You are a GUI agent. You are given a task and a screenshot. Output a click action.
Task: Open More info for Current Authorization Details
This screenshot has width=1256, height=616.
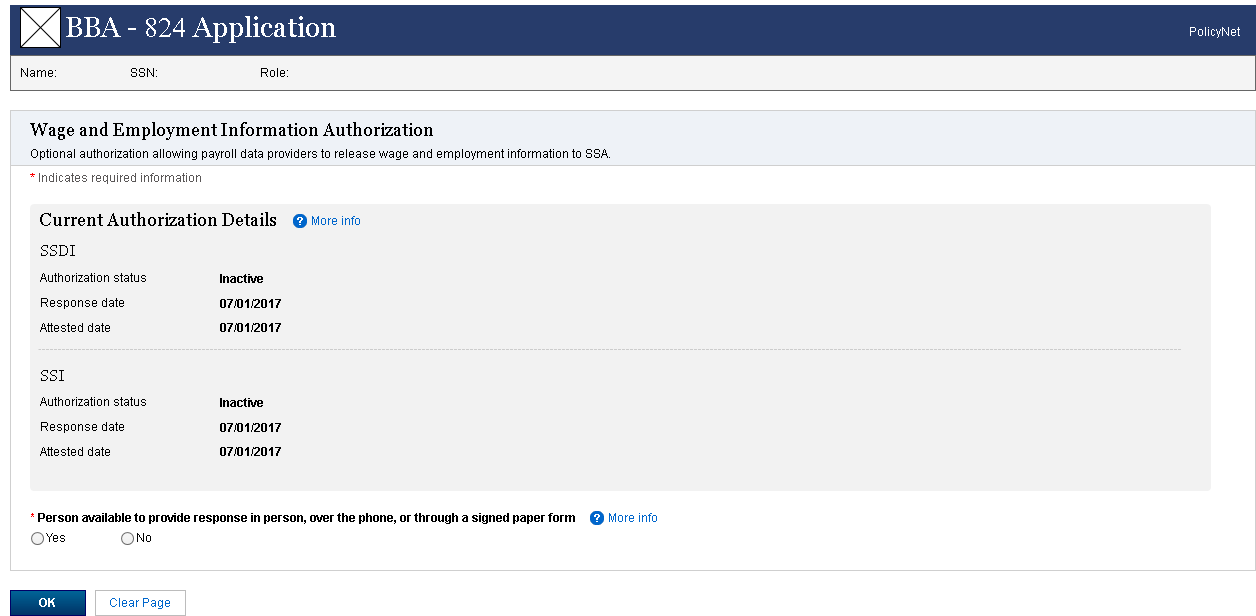coord(336,221)
